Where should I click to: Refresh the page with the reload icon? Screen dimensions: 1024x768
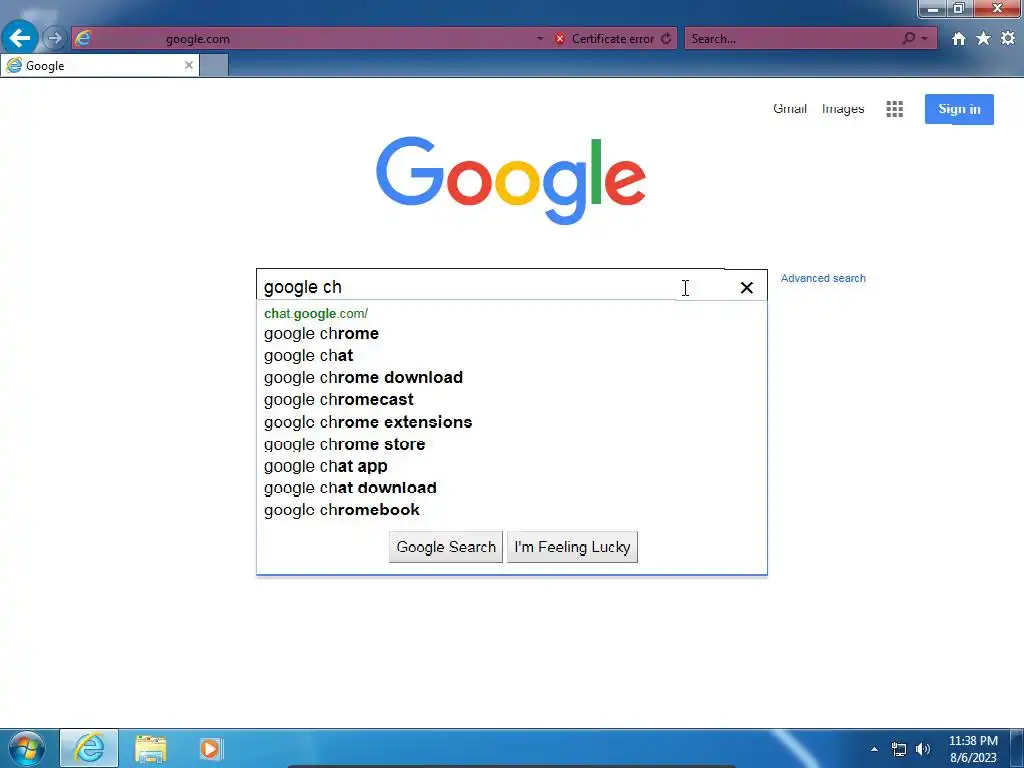pos(666,39)
